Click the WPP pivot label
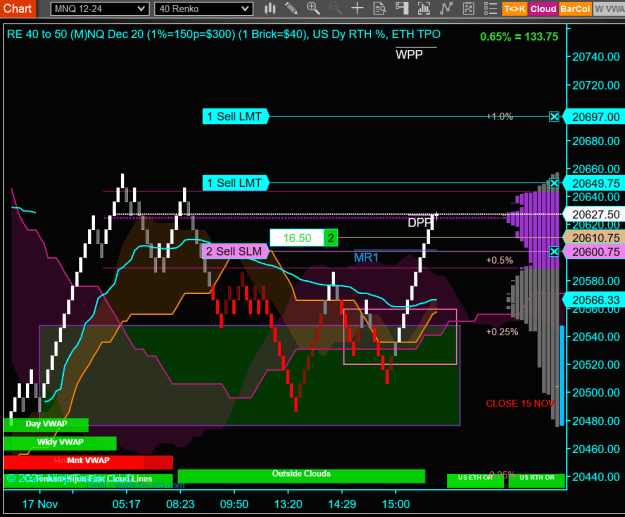Image resolution: width=625 pixels, height=517 pixels. click(409, 55)
